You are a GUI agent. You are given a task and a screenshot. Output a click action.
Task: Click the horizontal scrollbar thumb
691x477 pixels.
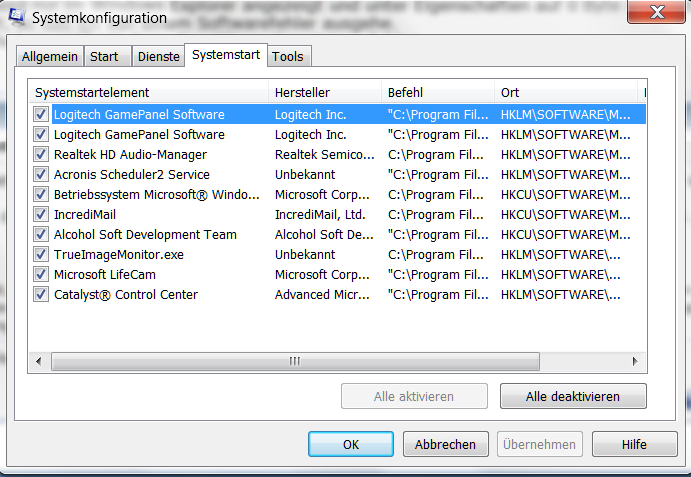pos(295,361)
